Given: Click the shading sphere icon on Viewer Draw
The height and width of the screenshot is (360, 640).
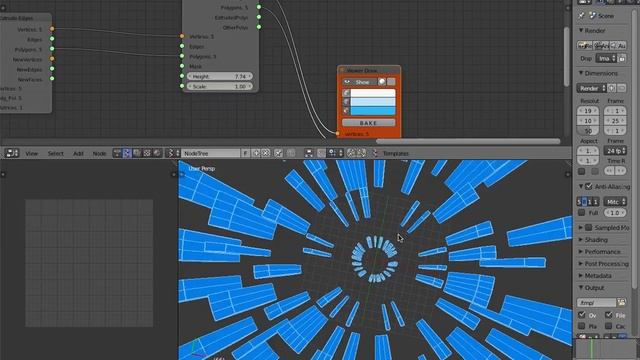Looking at the screenshot, I should [382, 82].
